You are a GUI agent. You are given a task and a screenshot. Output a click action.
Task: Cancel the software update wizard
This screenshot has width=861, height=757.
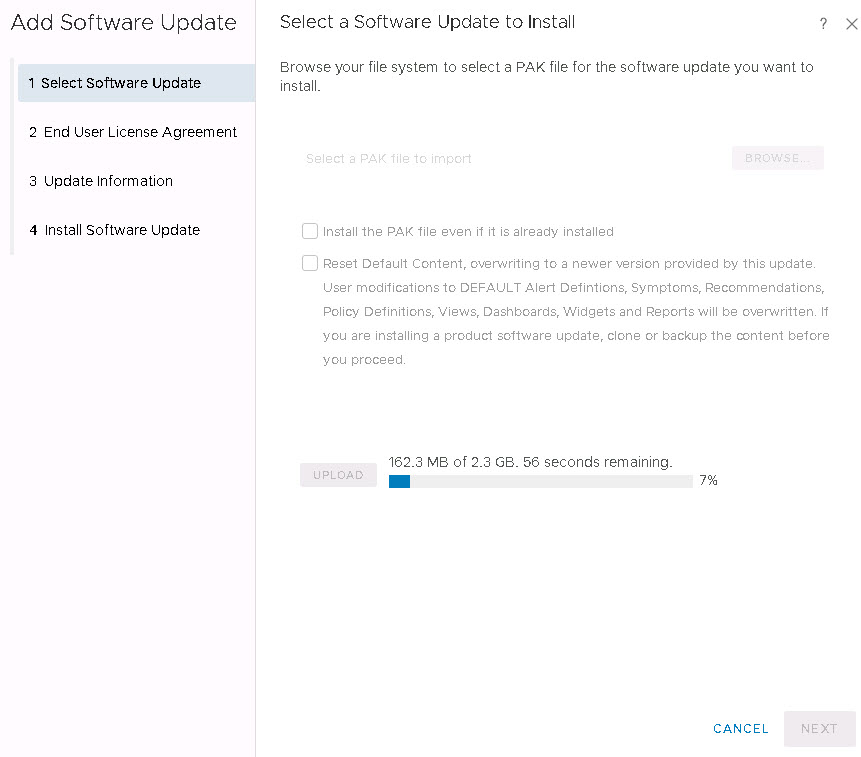click(740, 728)
